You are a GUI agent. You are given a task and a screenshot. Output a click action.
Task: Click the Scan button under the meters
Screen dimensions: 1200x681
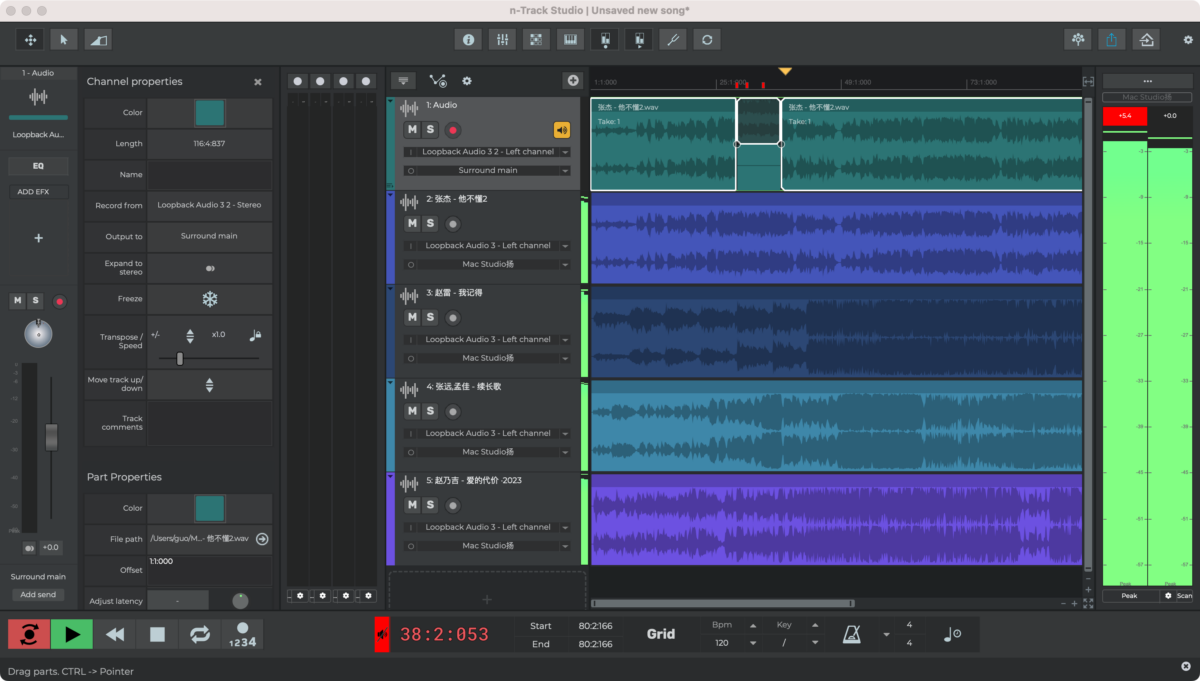pos(1177,596)
